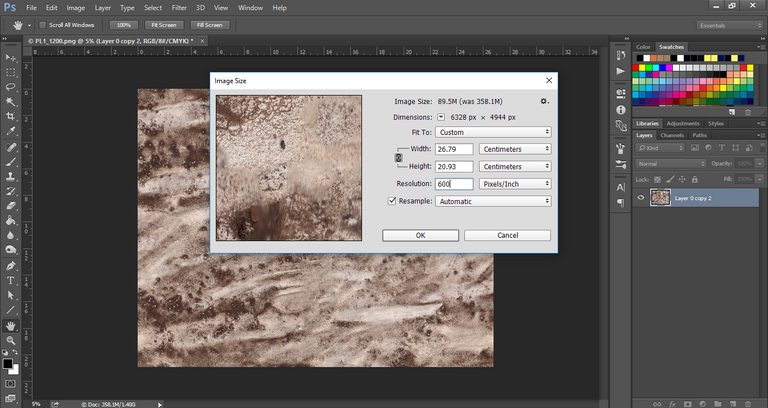Click OK in Image Size dialog
Viewport: 768px width, 408px height.
(420, 235)
